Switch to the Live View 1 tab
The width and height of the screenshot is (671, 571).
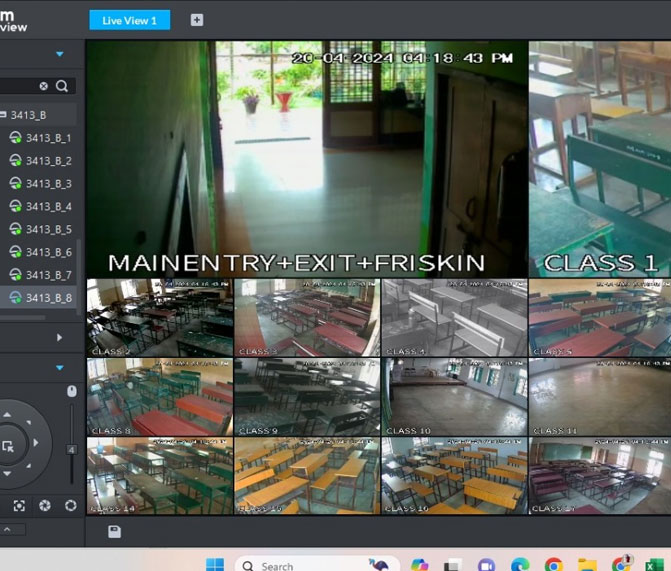coord(129,20)
